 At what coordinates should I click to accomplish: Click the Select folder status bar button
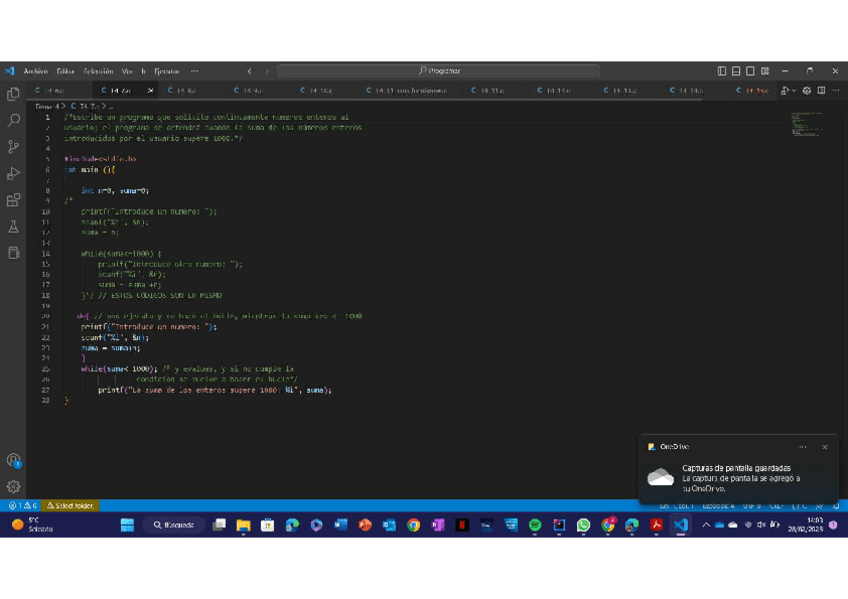click(71, 506)
